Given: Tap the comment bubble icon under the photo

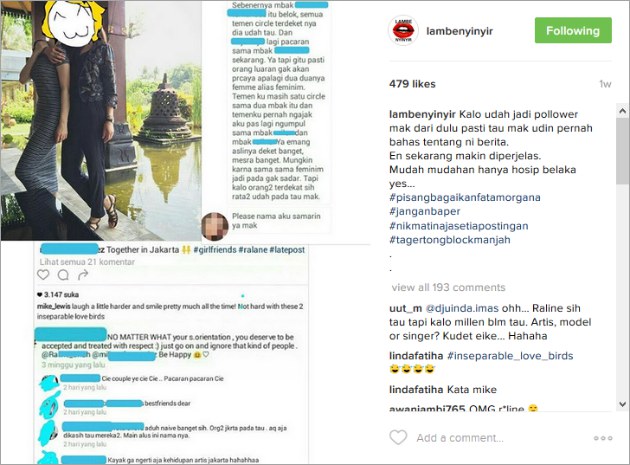Looking at the screenshot, I should click(x=63, y=275).
